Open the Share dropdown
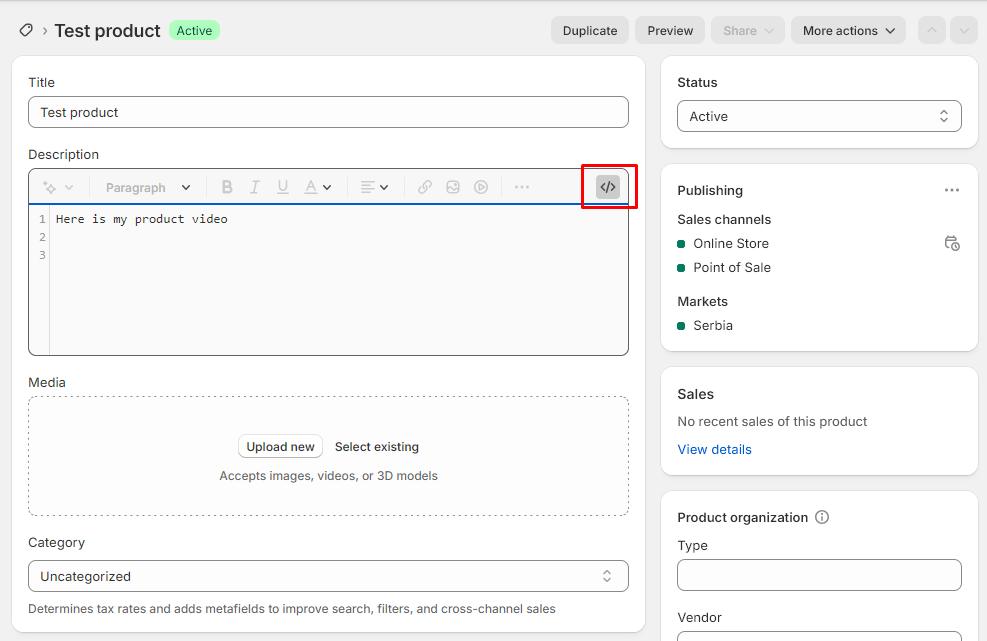The height and width of the screenshot is (641, 987). [748, 30]
